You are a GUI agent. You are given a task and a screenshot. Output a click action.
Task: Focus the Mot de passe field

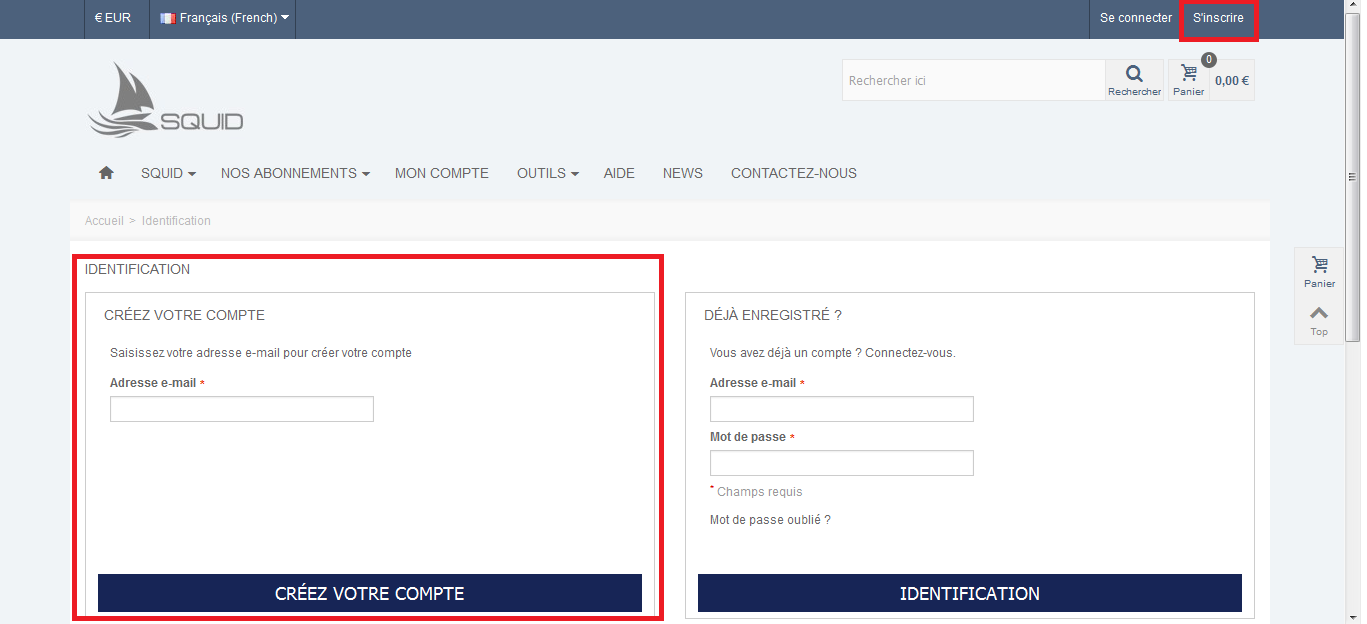tap(841, 463)
